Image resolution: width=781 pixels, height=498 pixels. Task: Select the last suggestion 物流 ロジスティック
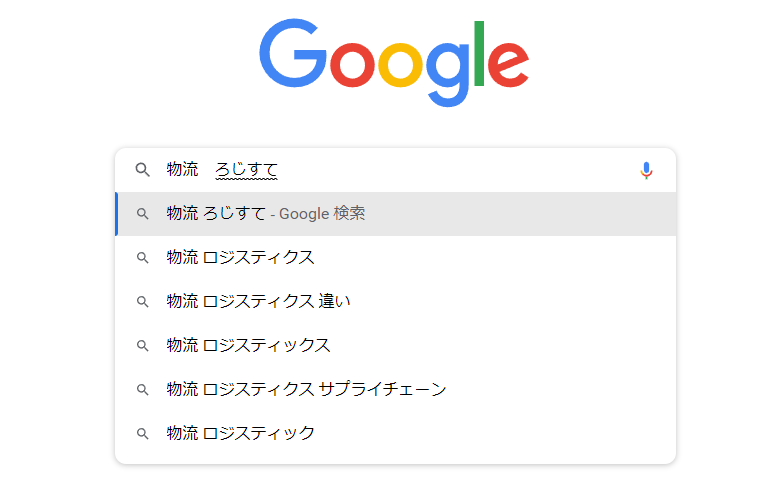[x=241, y=434]
